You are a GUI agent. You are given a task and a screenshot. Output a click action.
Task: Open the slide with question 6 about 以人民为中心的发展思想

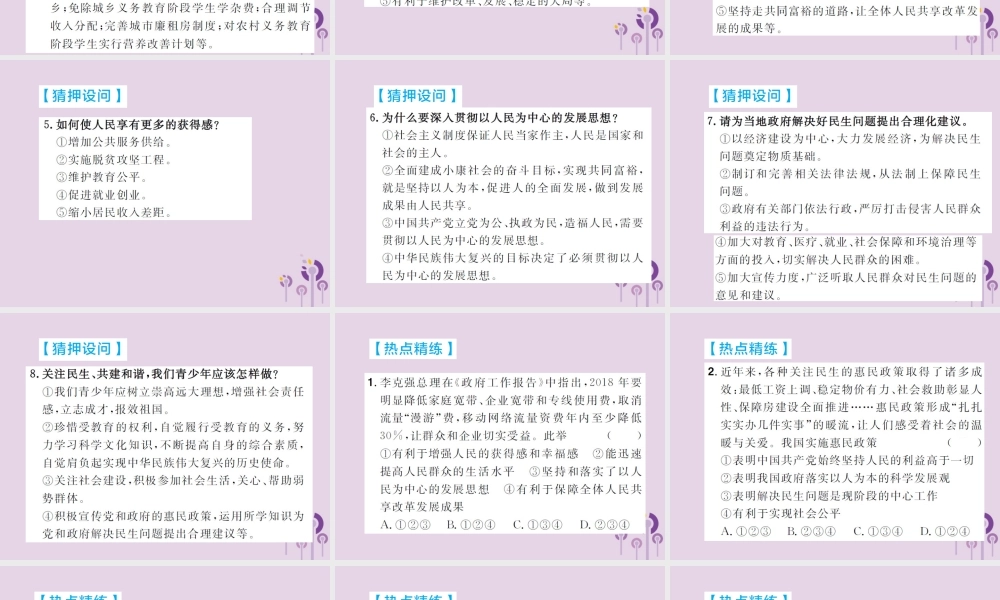(x=500, y=183)
